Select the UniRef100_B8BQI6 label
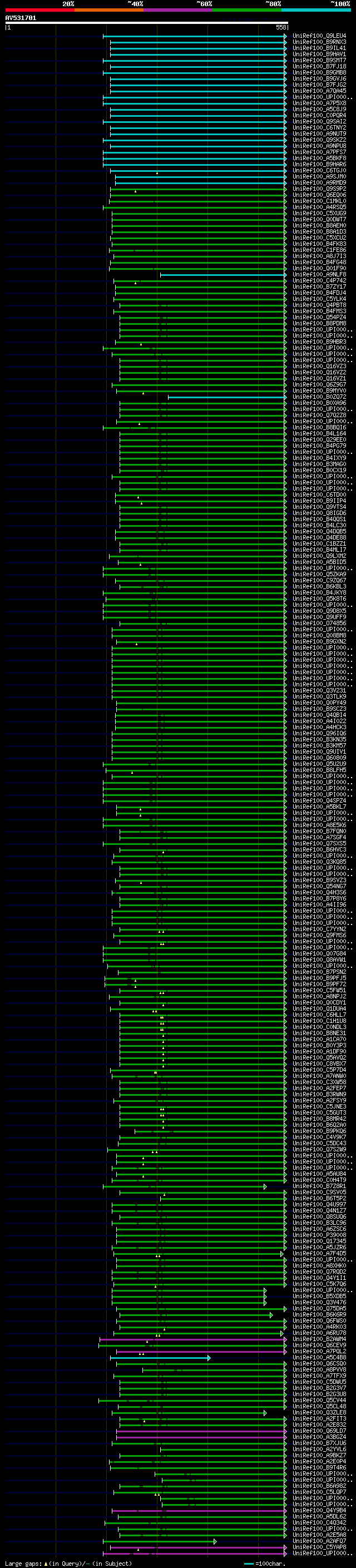 tap(319, 427)
